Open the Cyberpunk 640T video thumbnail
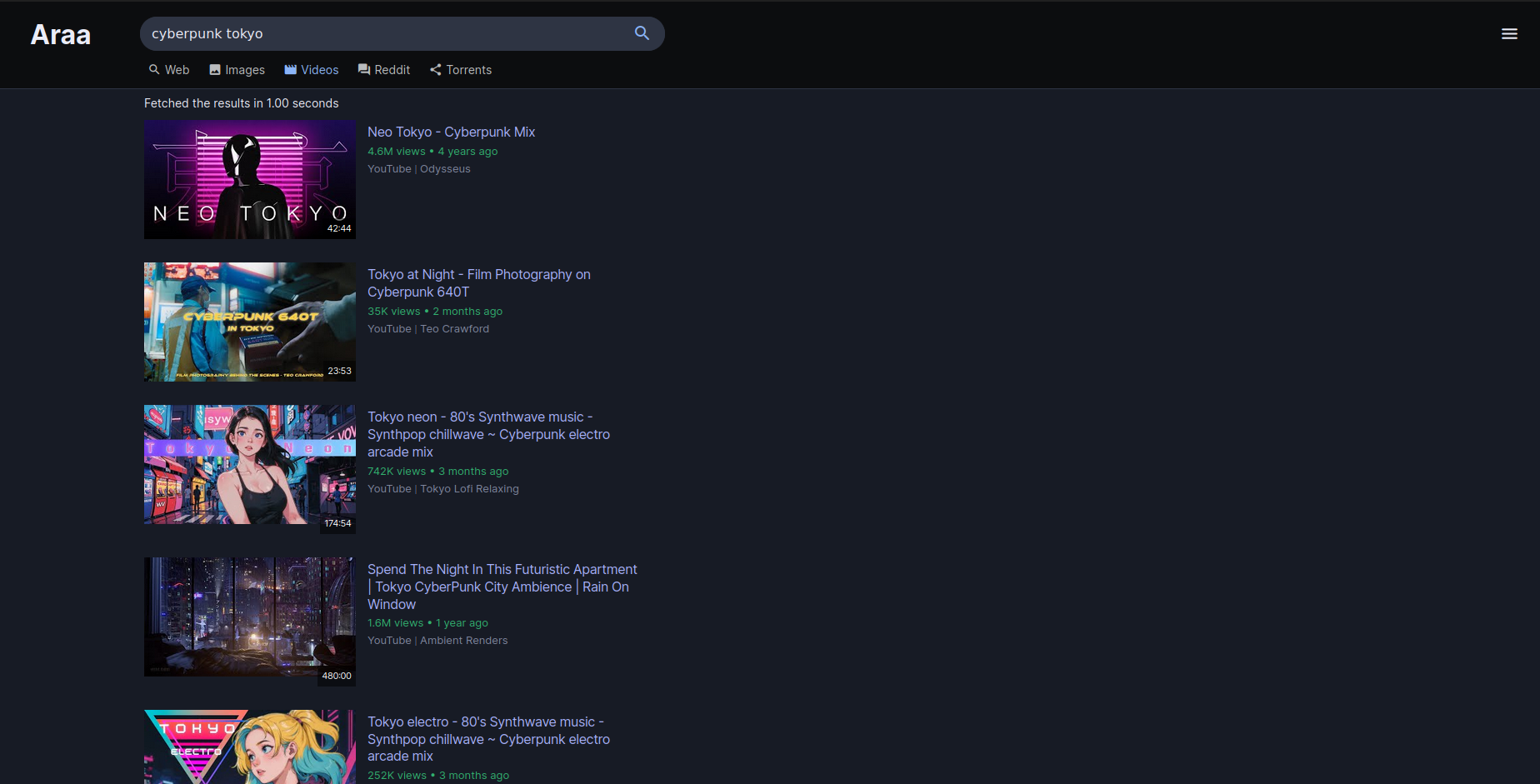This screenshot has height=784, width=1540. [250, 322]
